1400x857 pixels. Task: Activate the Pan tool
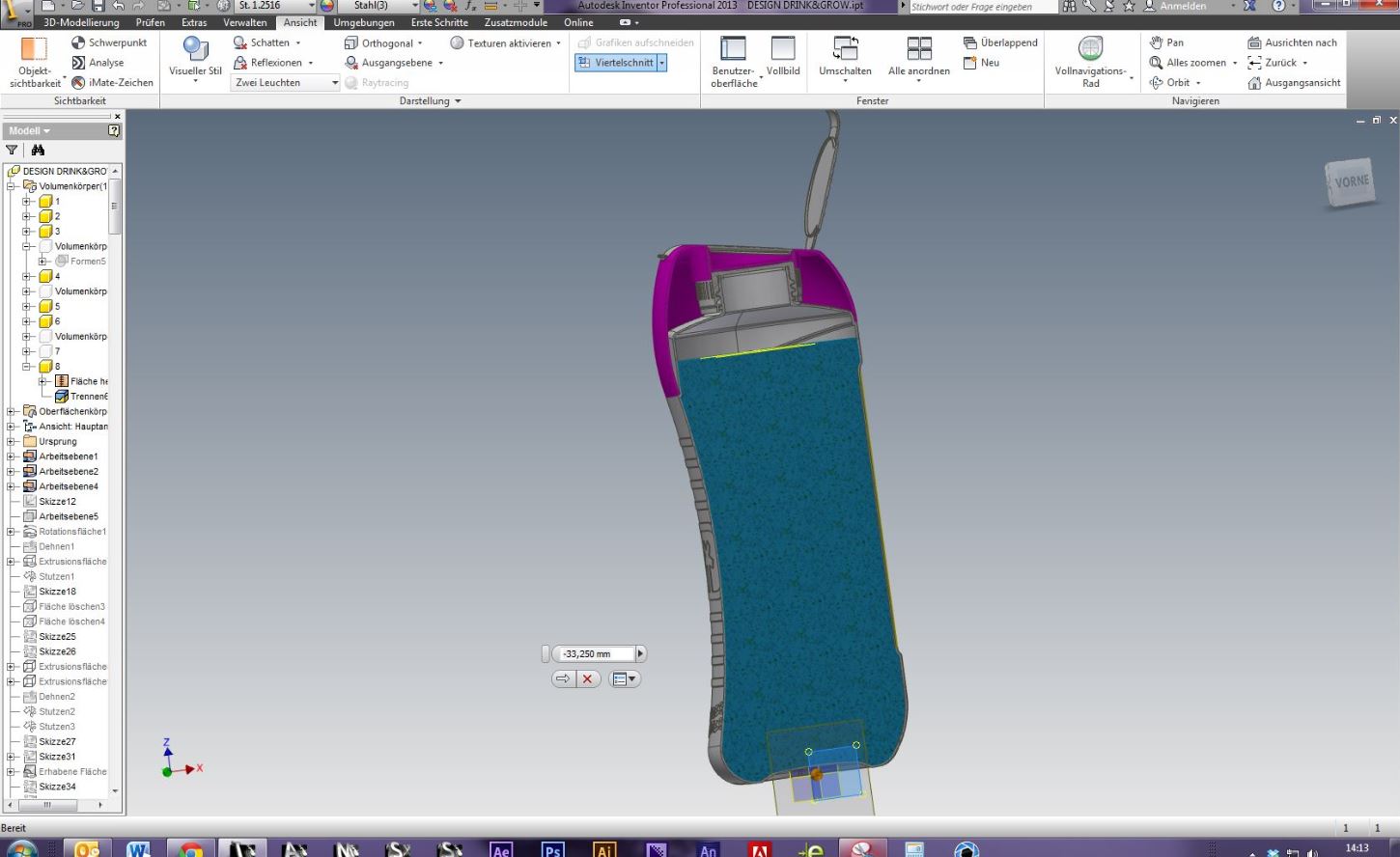tap(1166, 42)
